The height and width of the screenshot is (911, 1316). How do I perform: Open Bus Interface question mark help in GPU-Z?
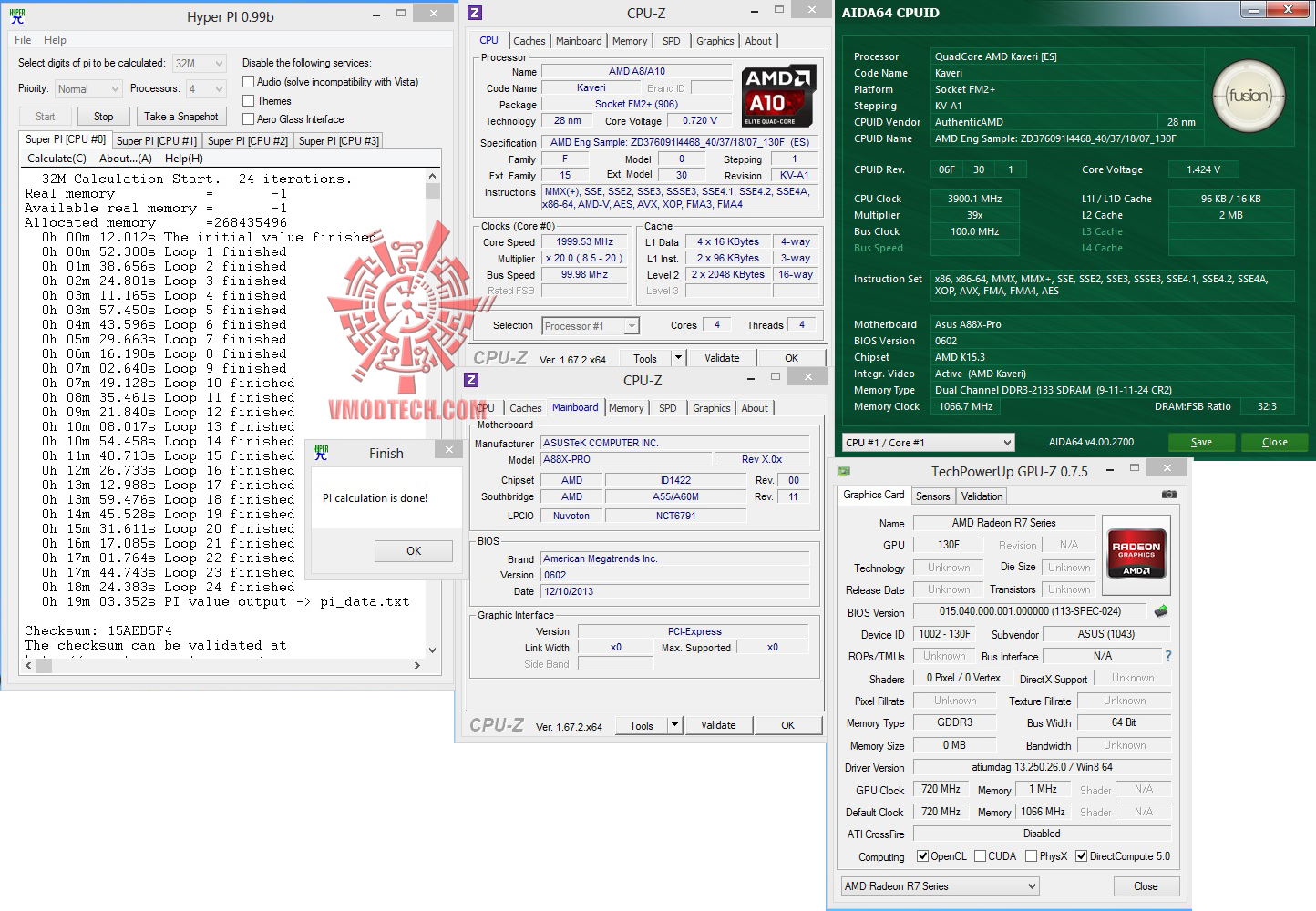pyautogui.click(x=1167, y=656)
